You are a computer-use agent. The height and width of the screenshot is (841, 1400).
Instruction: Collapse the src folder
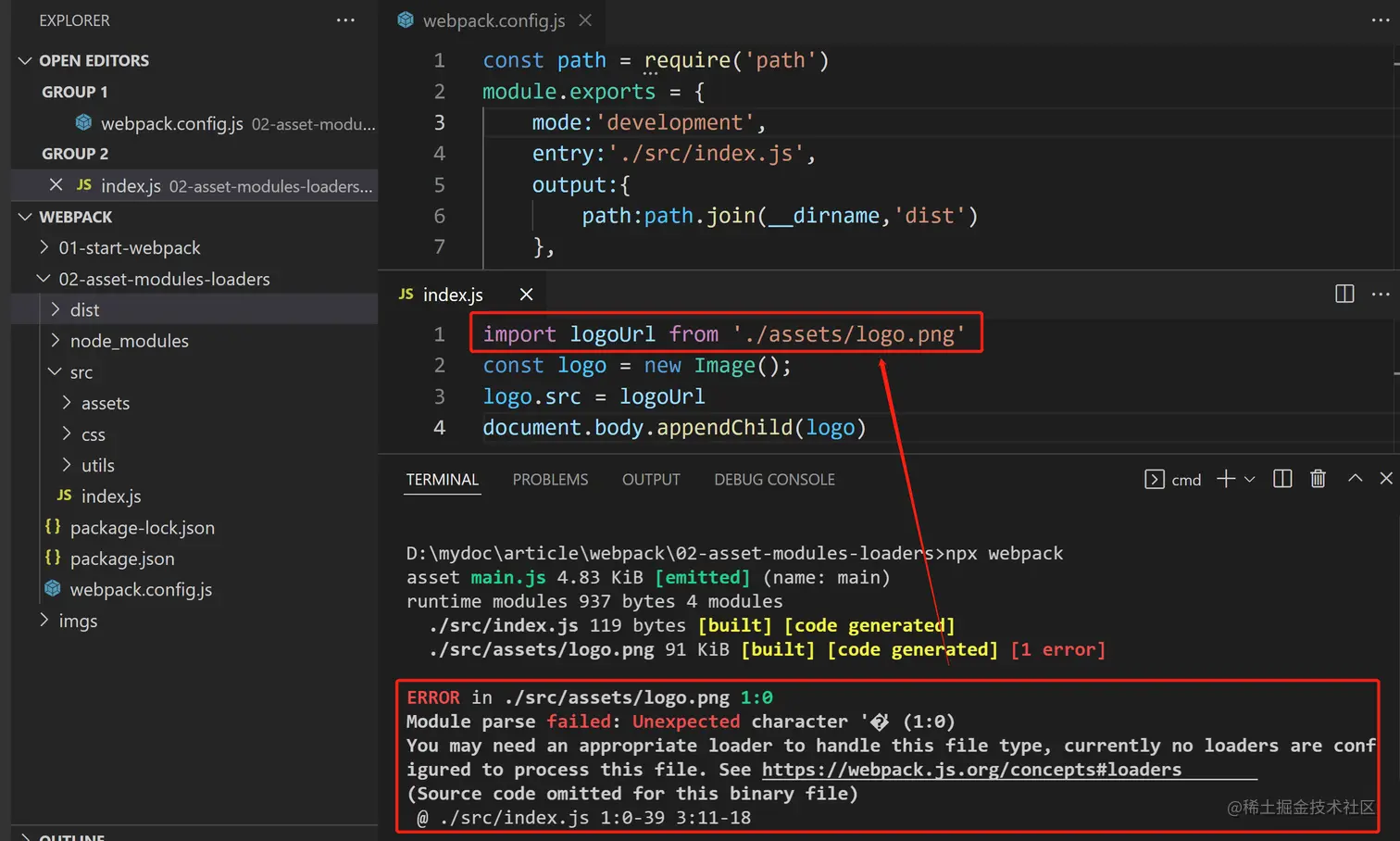[x=55, y=371]
